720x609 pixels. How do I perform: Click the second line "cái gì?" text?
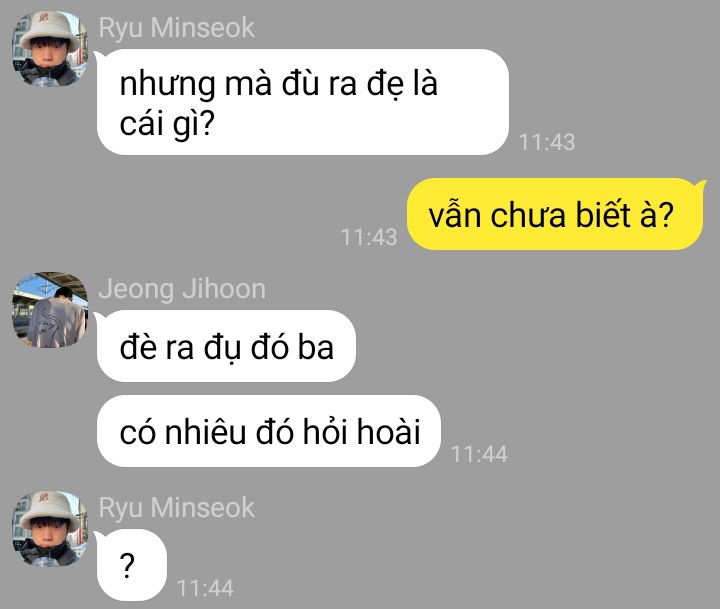point(167,124)
